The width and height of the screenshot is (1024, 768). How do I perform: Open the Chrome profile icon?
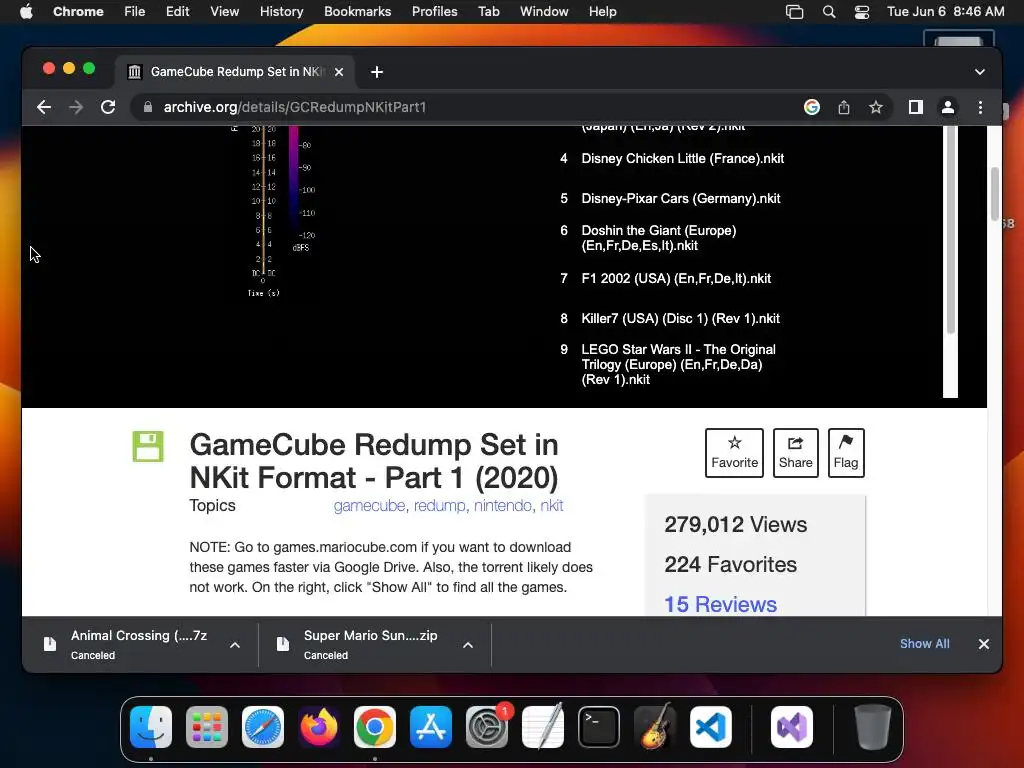(x=948, y=107)
